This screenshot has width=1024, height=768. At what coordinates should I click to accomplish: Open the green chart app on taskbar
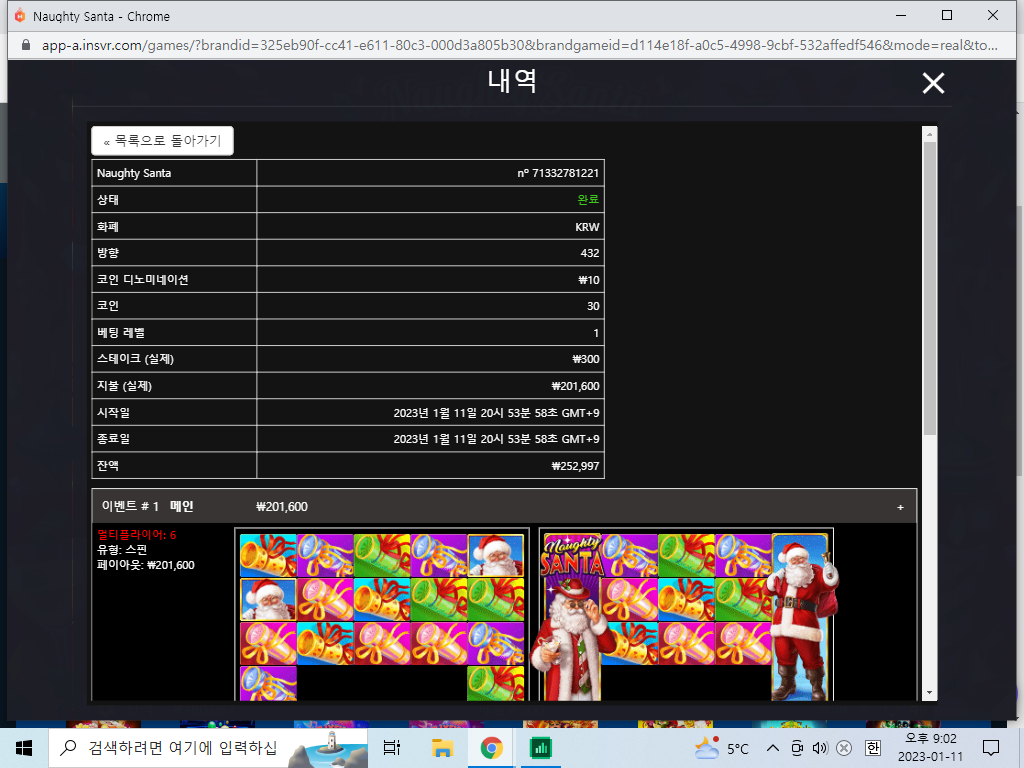tap(541, 748)
